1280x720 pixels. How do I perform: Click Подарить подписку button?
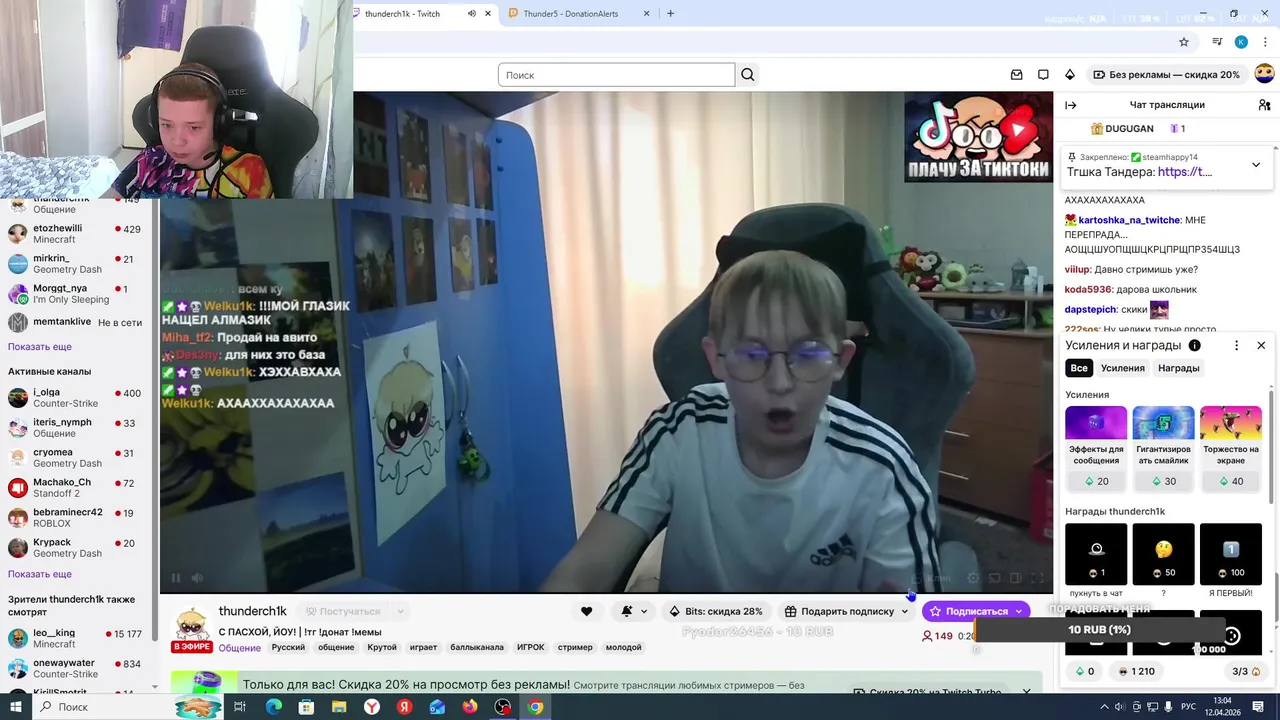pyautogui.click(x=839, y=611)
